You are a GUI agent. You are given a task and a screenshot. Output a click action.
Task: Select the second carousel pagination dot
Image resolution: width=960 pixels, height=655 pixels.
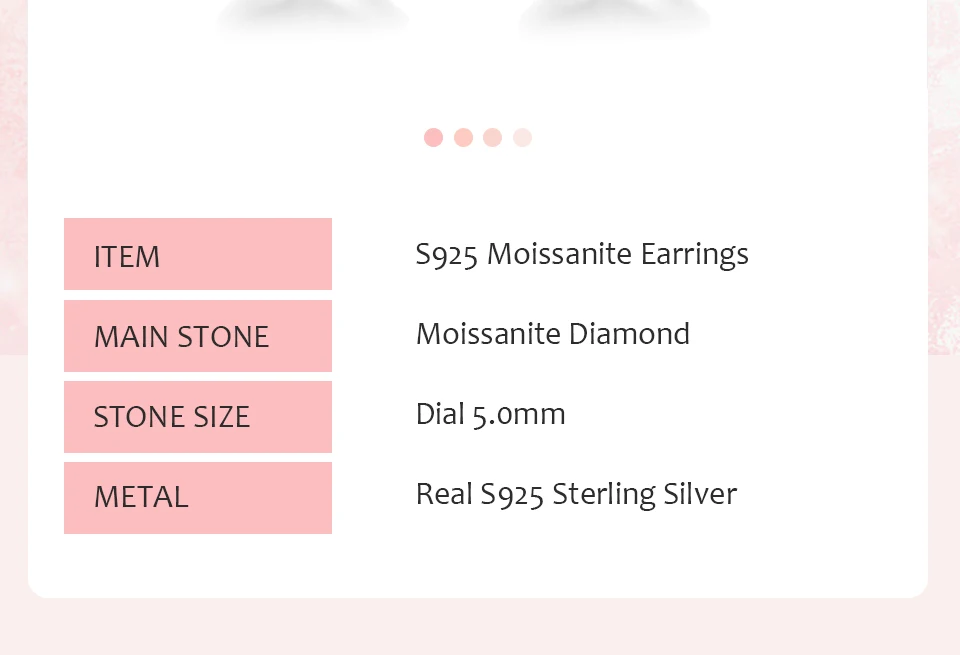coord(463,138)
